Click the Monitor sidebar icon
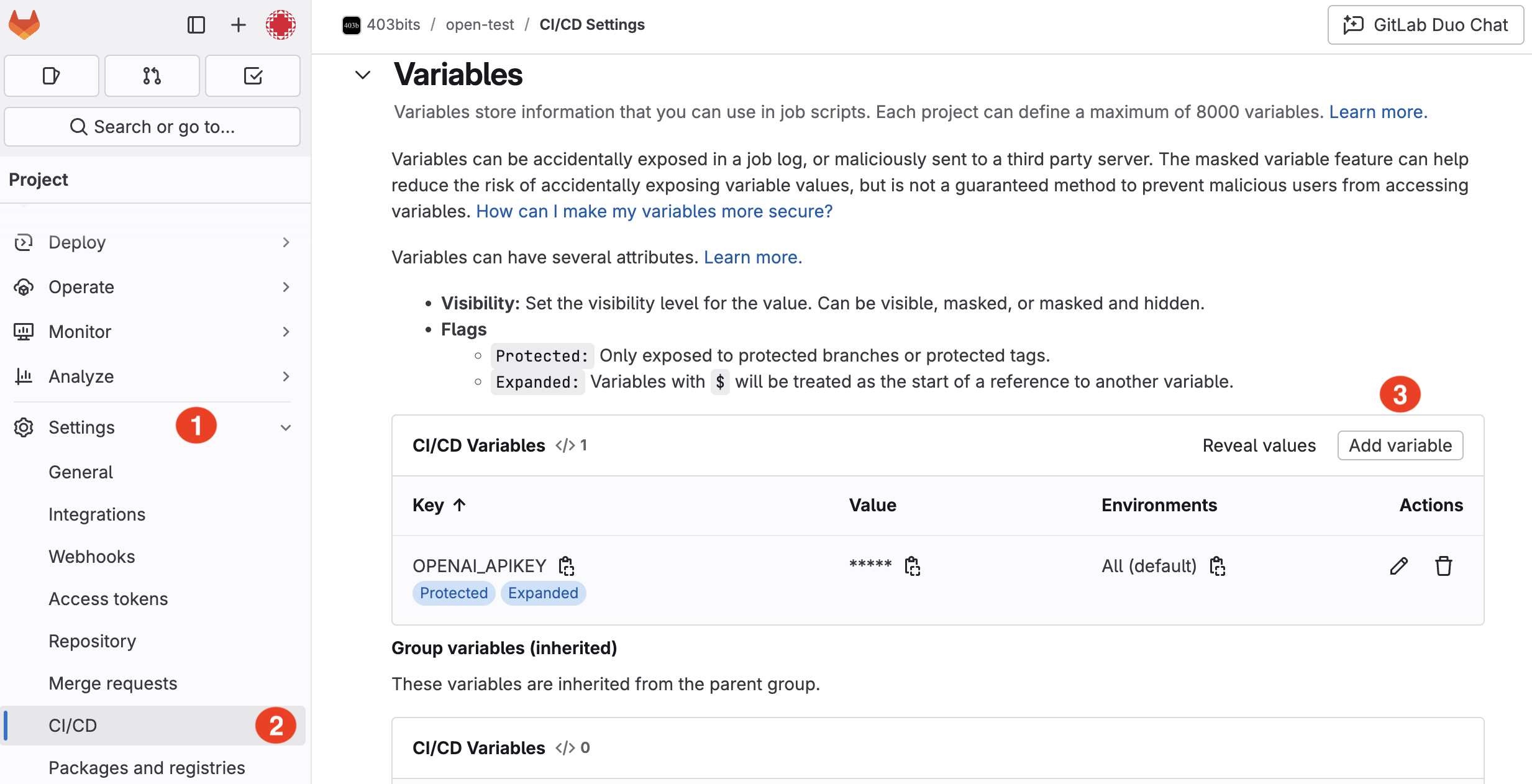Image resolution: width=1532 pixels, height=784 pixels. [24, 332]
